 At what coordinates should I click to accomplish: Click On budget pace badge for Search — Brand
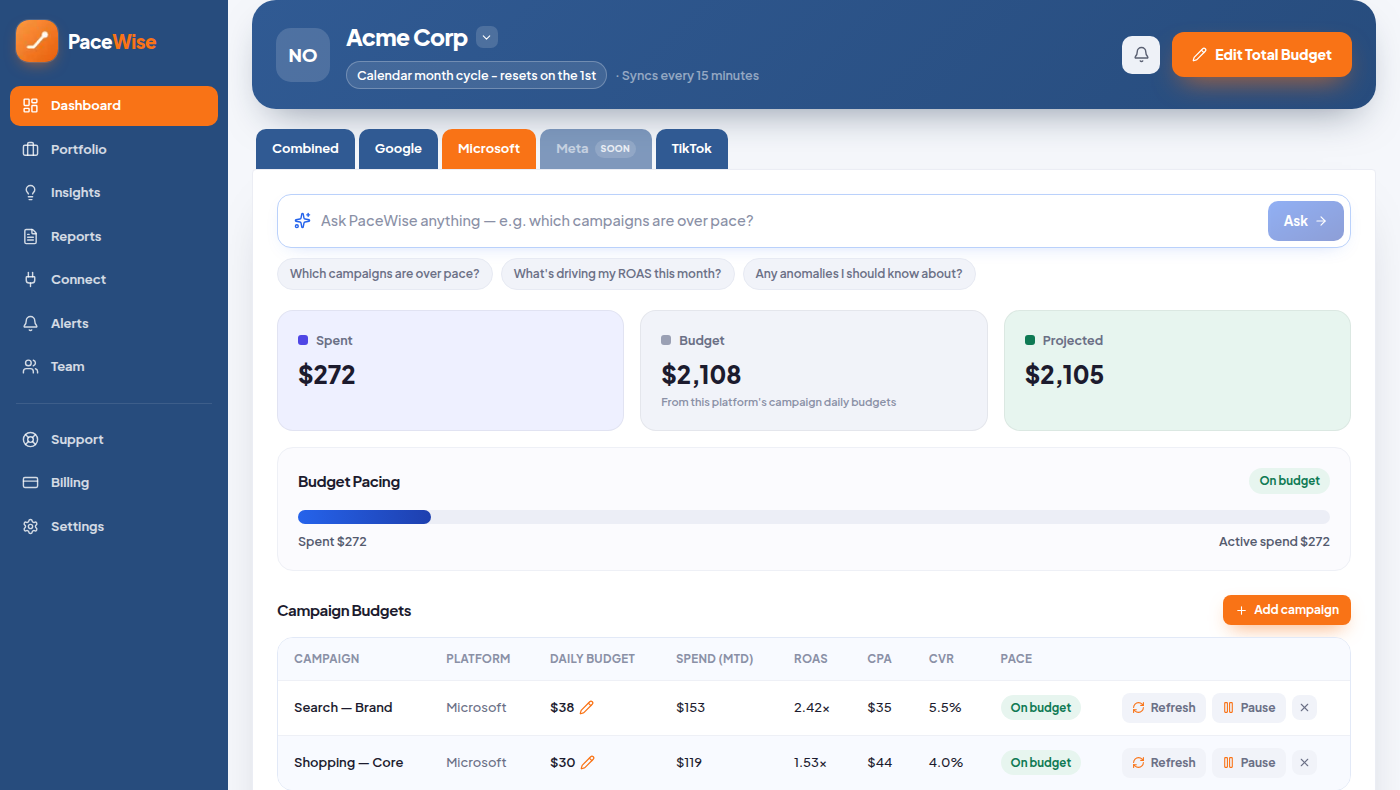[1041, 708]
